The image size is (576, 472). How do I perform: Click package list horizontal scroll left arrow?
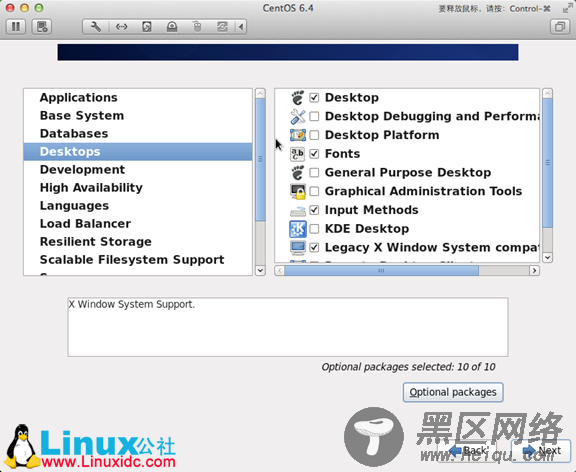tap(280, 271)
